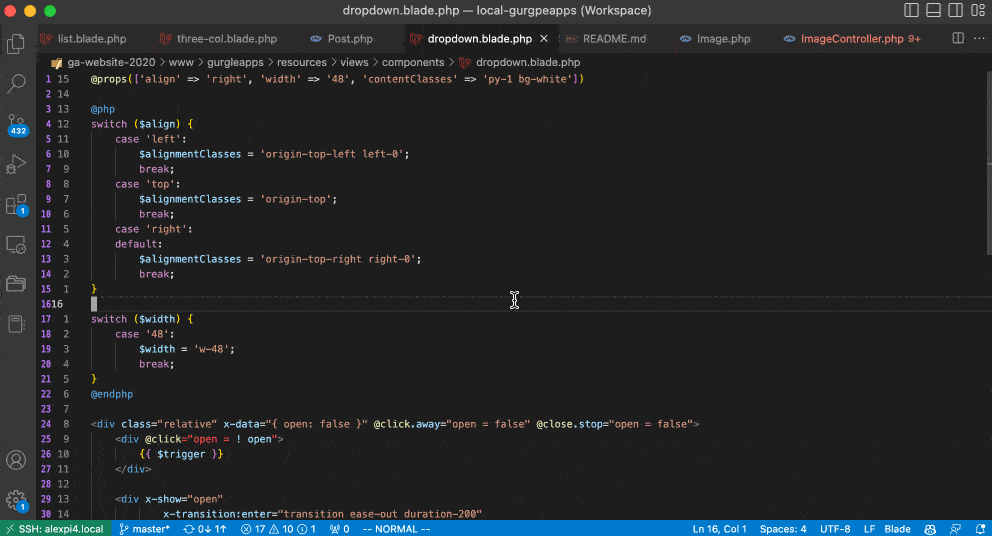Toggle the secondary sidebar layout button

pyautogui.click(x=955, y=11)
